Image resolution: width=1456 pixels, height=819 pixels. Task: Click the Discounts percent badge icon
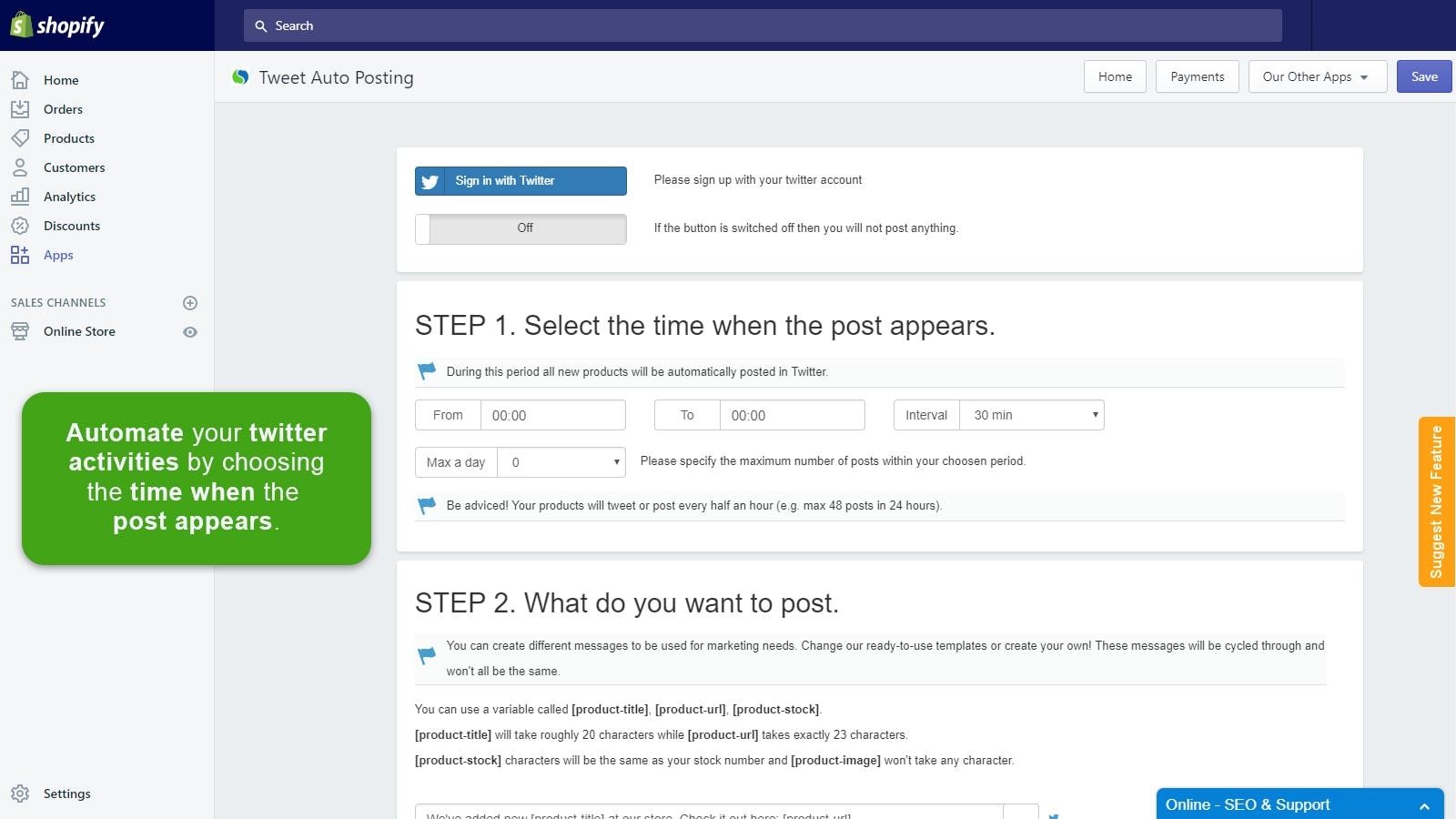pos(20,226)
